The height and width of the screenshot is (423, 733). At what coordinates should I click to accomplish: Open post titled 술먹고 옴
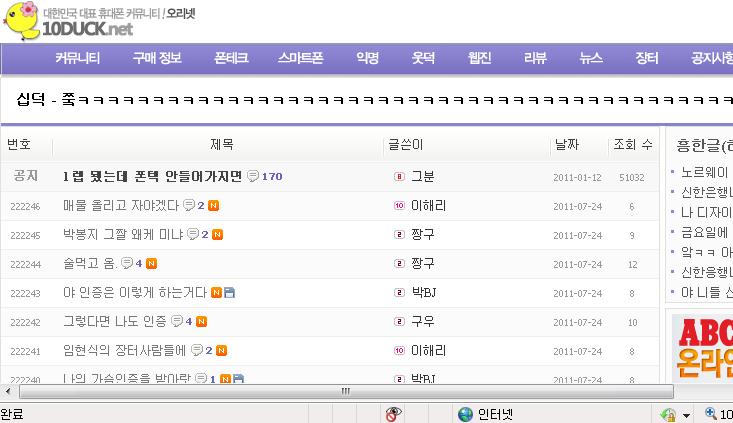click(90, 264)
